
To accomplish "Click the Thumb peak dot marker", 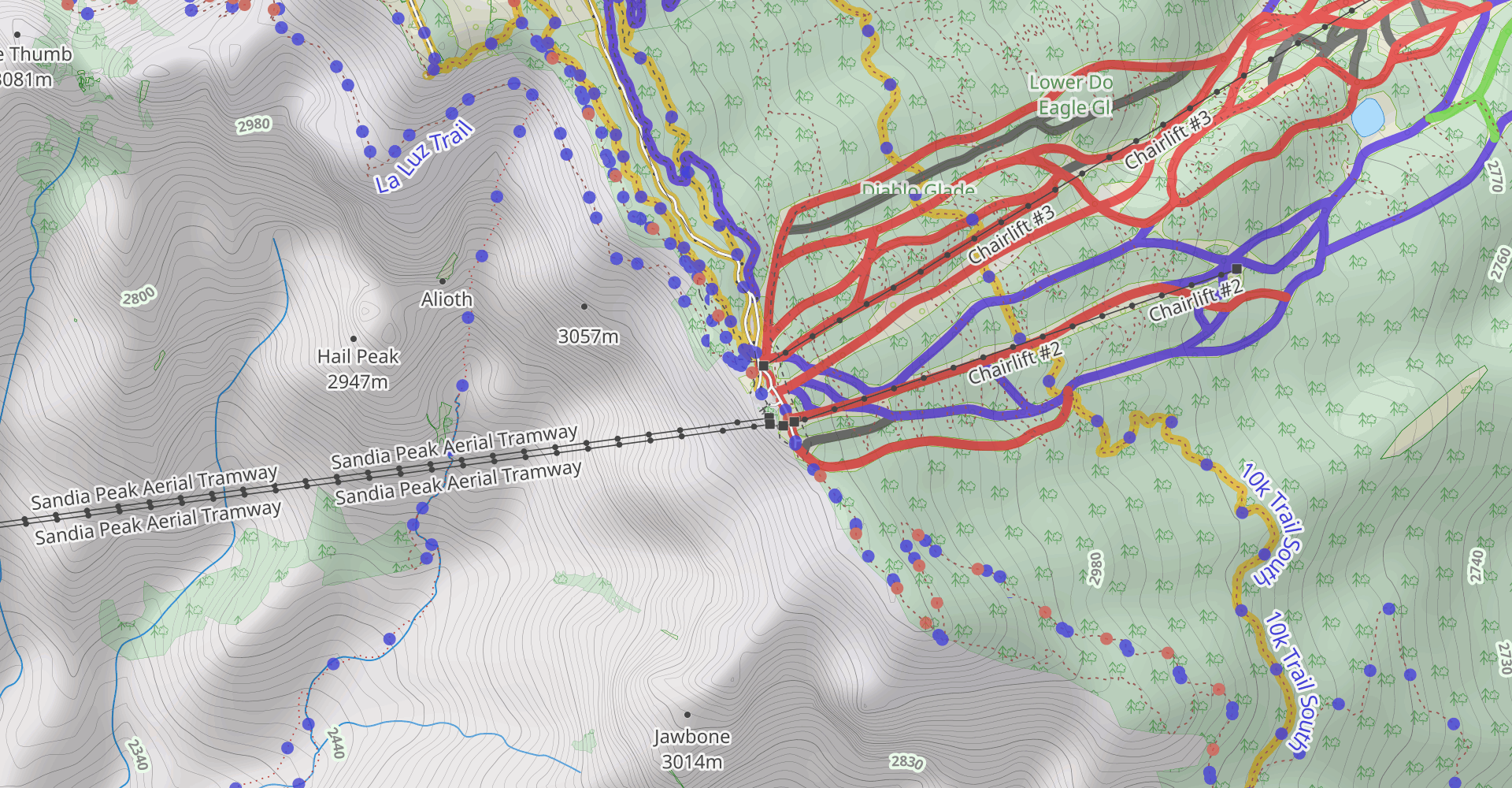I will [x=17, y=35].
